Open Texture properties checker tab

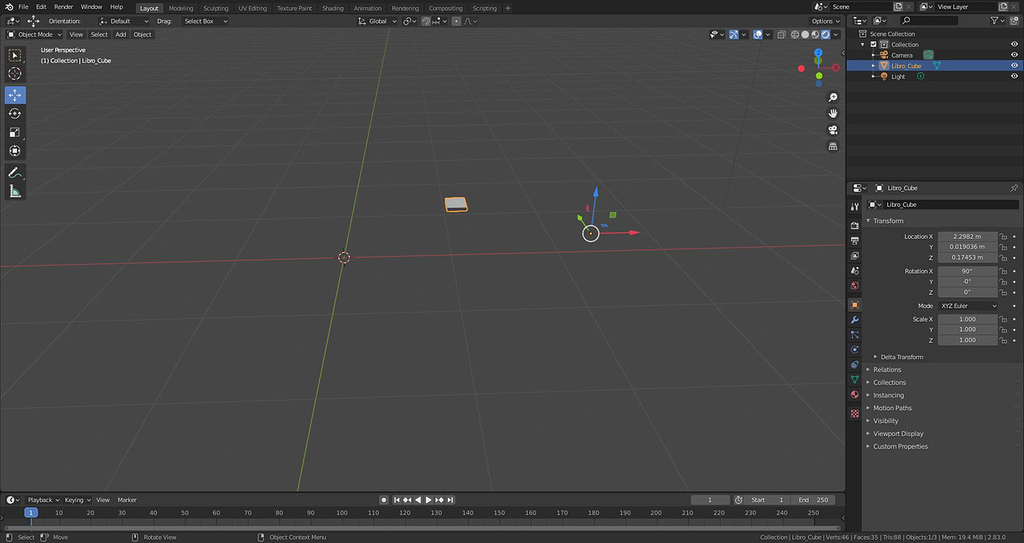(x=854, y=414)
